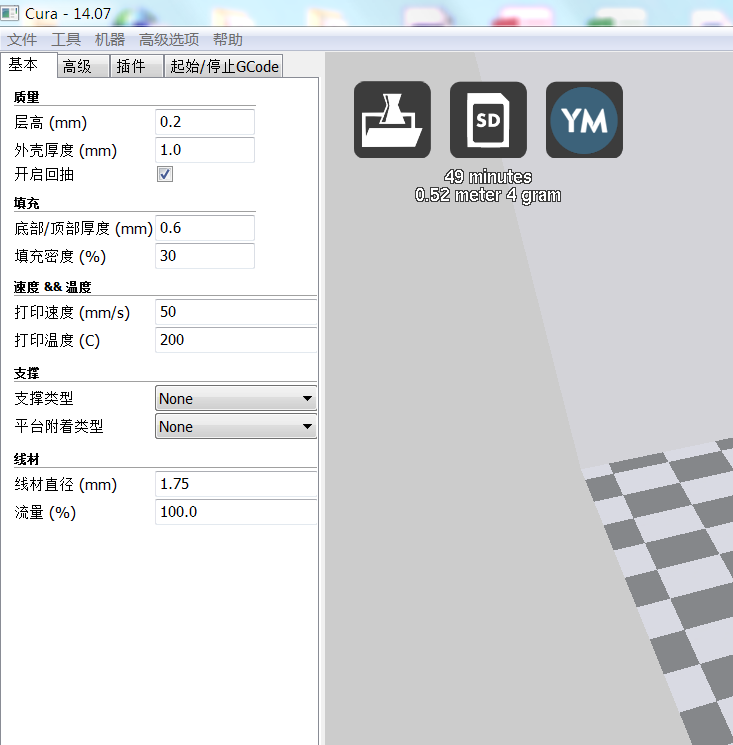Click the SD card save icon

488,120
